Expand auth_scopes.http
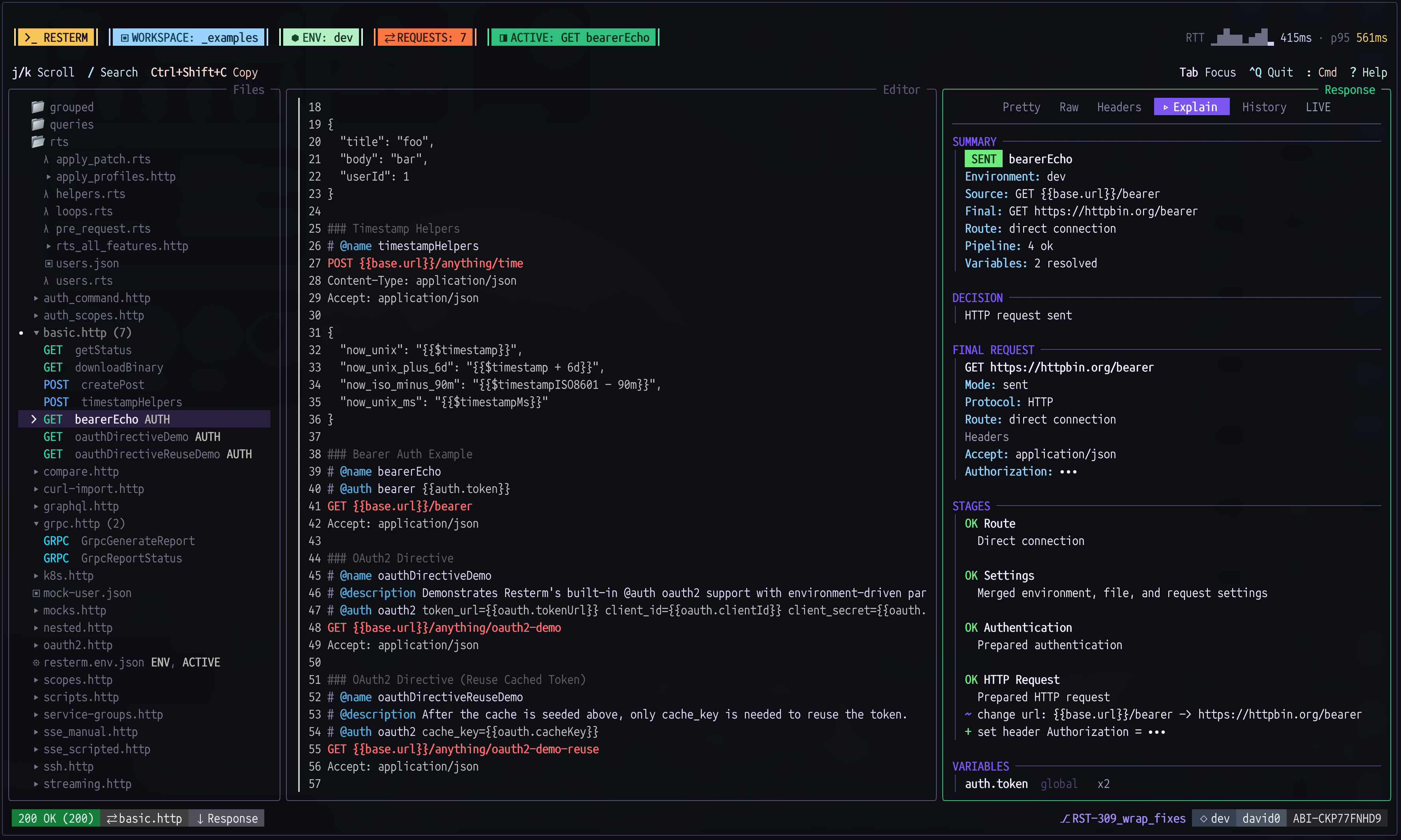This screenshot has height=840, width=1401. pyautogui.click(x=36, y=315)
